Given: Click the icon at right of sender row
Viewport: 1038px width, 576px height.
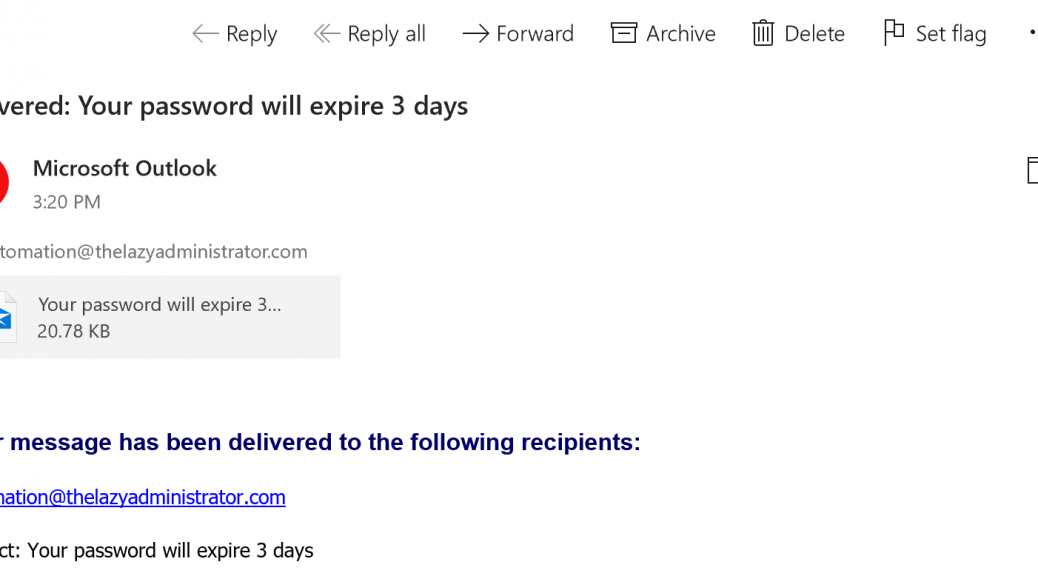Looking at the screenshot, I should [1033, 170].
